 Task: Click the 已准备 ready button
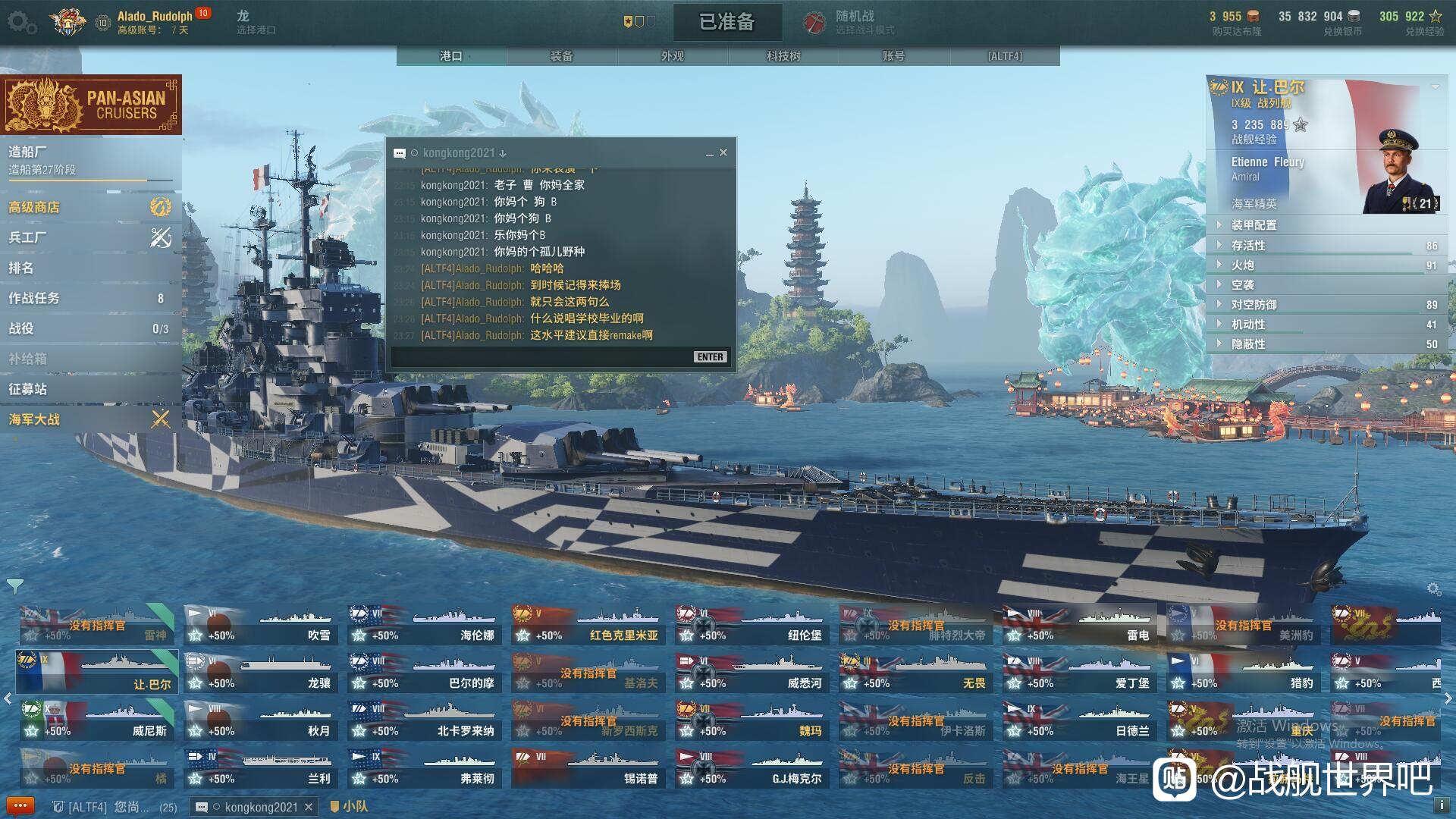[727, 22]
